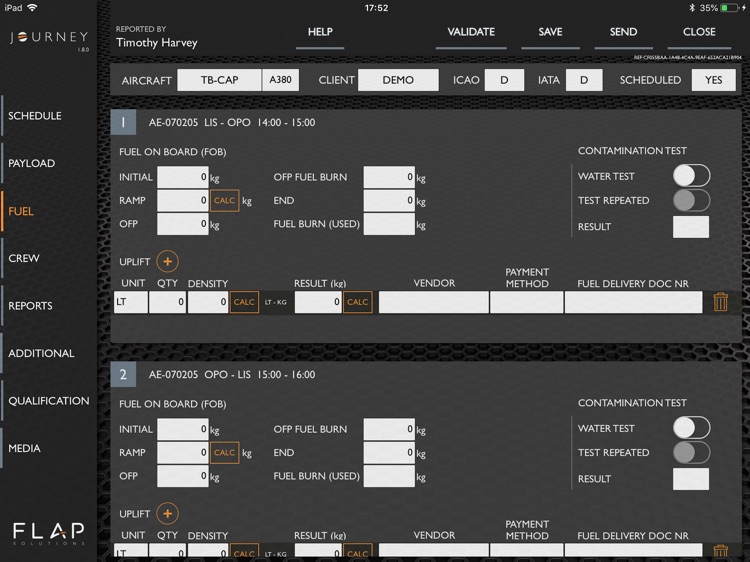Click Fuel Burn (Used) field flight 2

(x=389, y=476)
